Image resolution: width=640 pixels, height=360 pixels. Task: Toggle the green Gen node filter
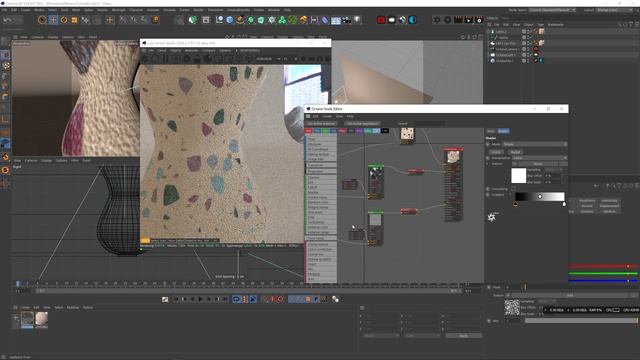(326, 131)
